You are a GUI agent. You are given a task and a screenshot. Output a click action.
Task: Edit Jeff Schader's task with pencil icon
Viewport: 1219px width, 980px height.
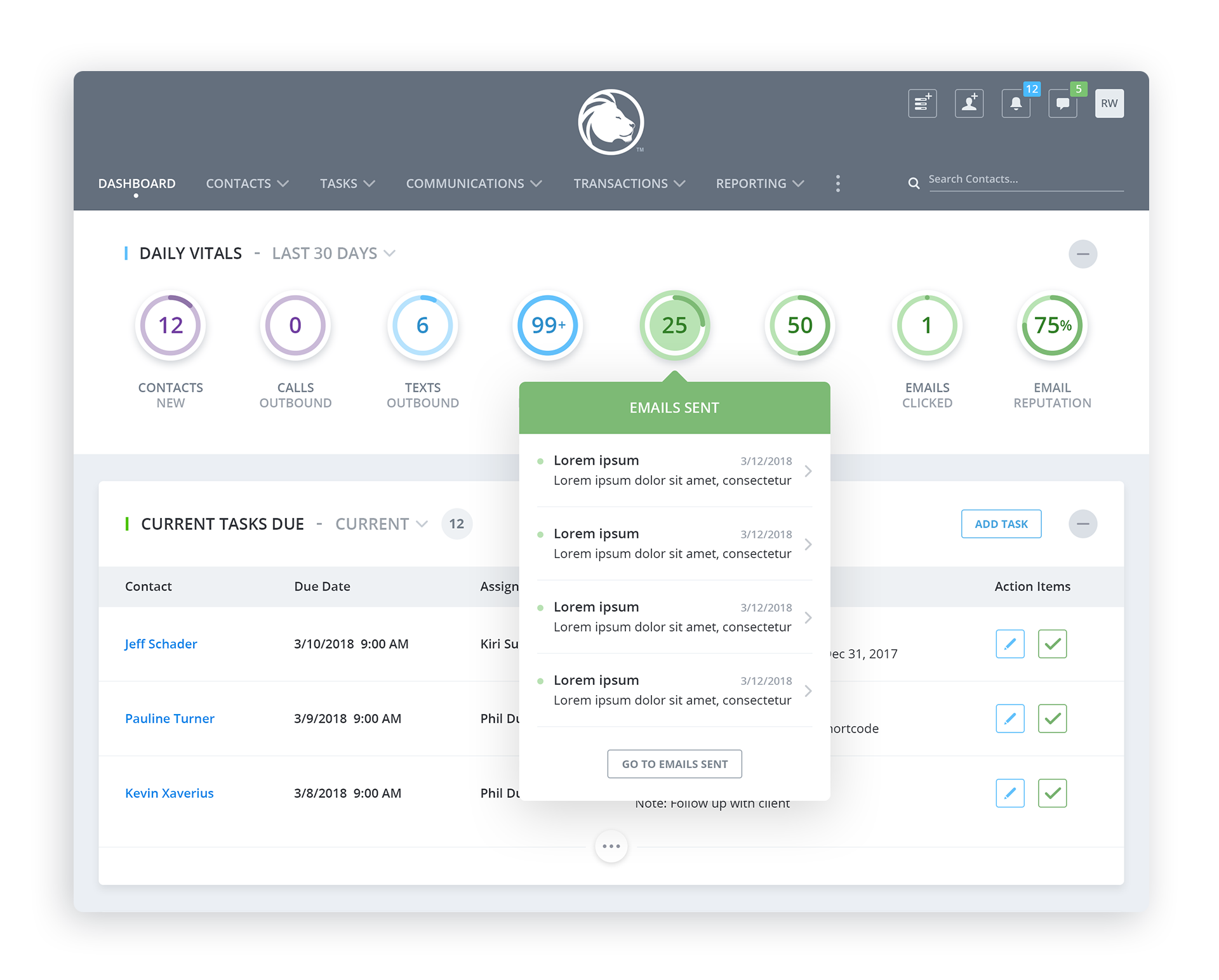1010,644
